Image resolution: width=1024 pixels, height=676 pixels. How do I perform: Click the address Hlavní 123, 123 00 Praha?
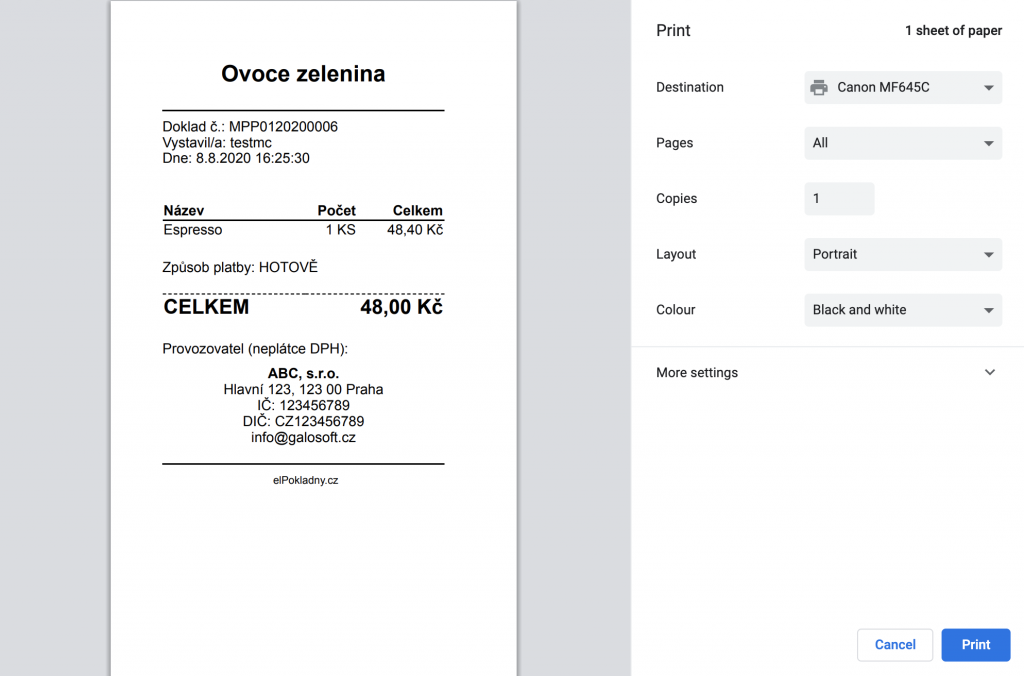click(303, 389)
